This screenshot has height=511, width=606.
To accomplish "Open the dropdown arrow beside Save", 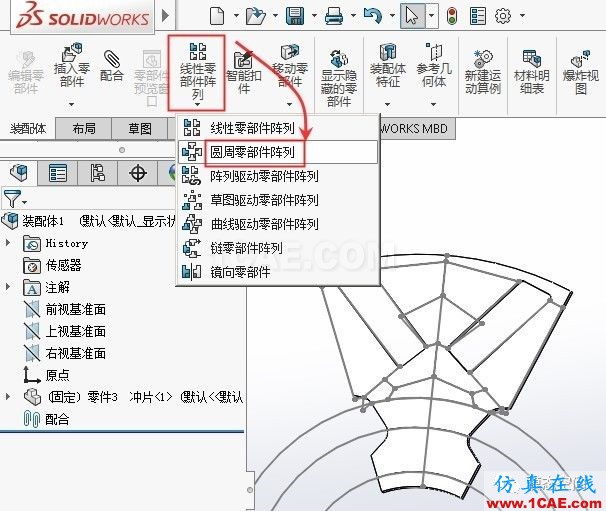I will pyautogui.click(x=314, y=16).
